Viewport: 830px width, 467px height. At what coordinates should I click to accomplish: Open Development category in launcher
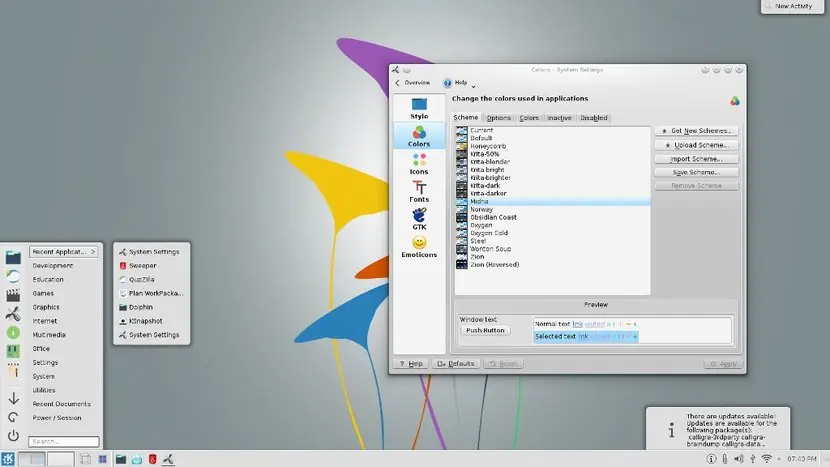[53, 265]
